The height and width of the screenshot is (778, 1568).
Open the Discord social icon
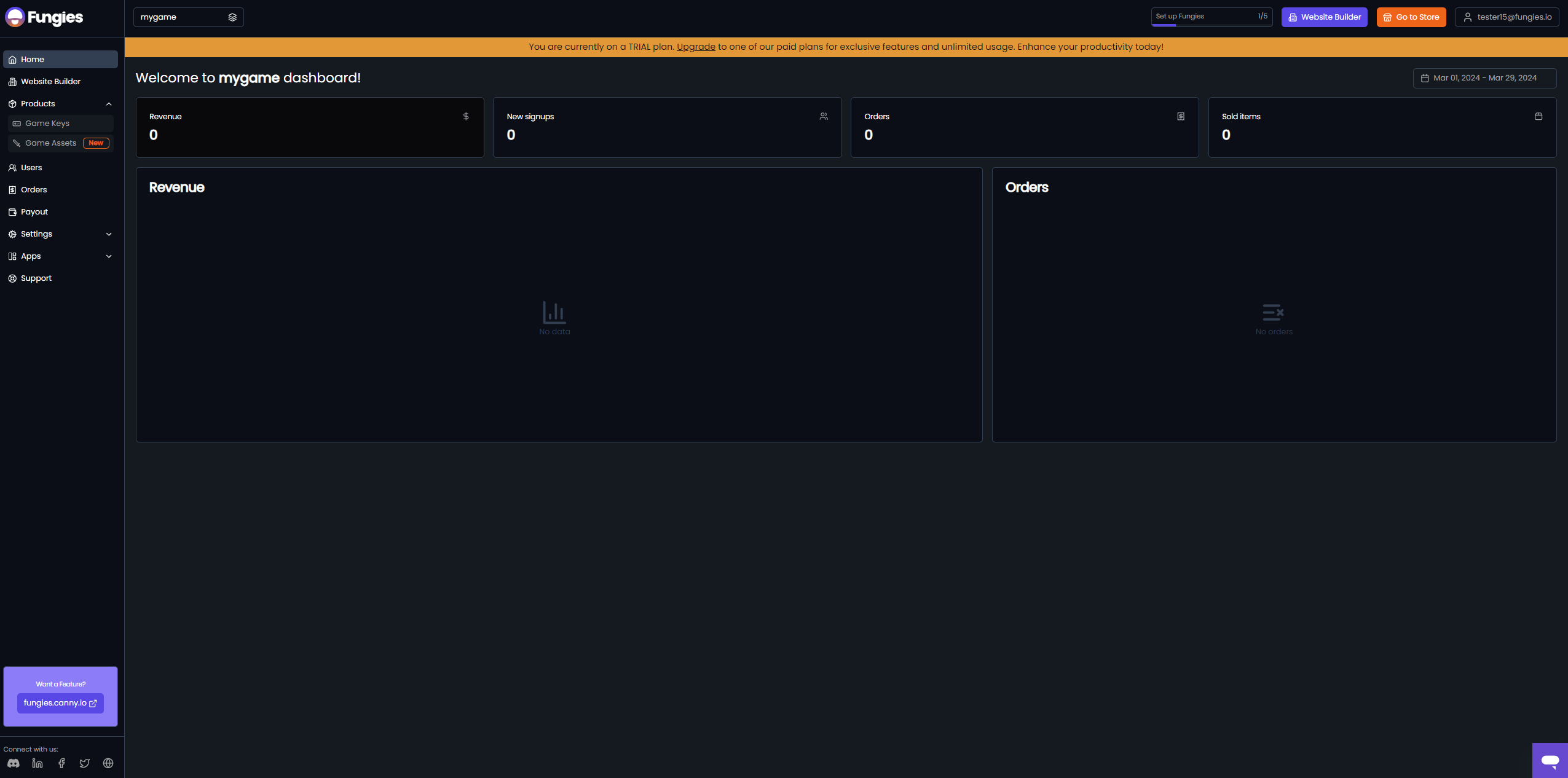click(x=14, y=763)
